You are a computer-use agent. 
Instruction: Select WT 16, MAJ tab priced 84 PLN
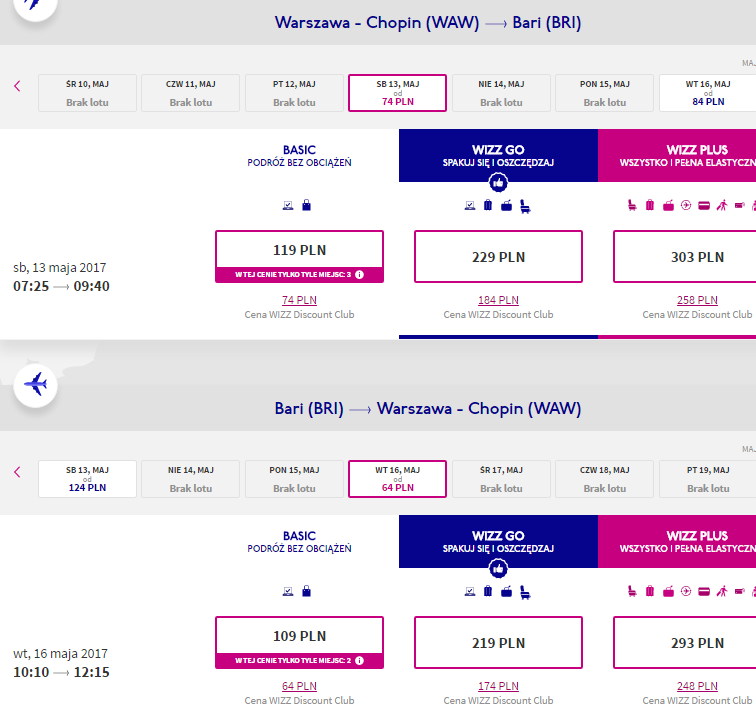(x=707, y=93)
